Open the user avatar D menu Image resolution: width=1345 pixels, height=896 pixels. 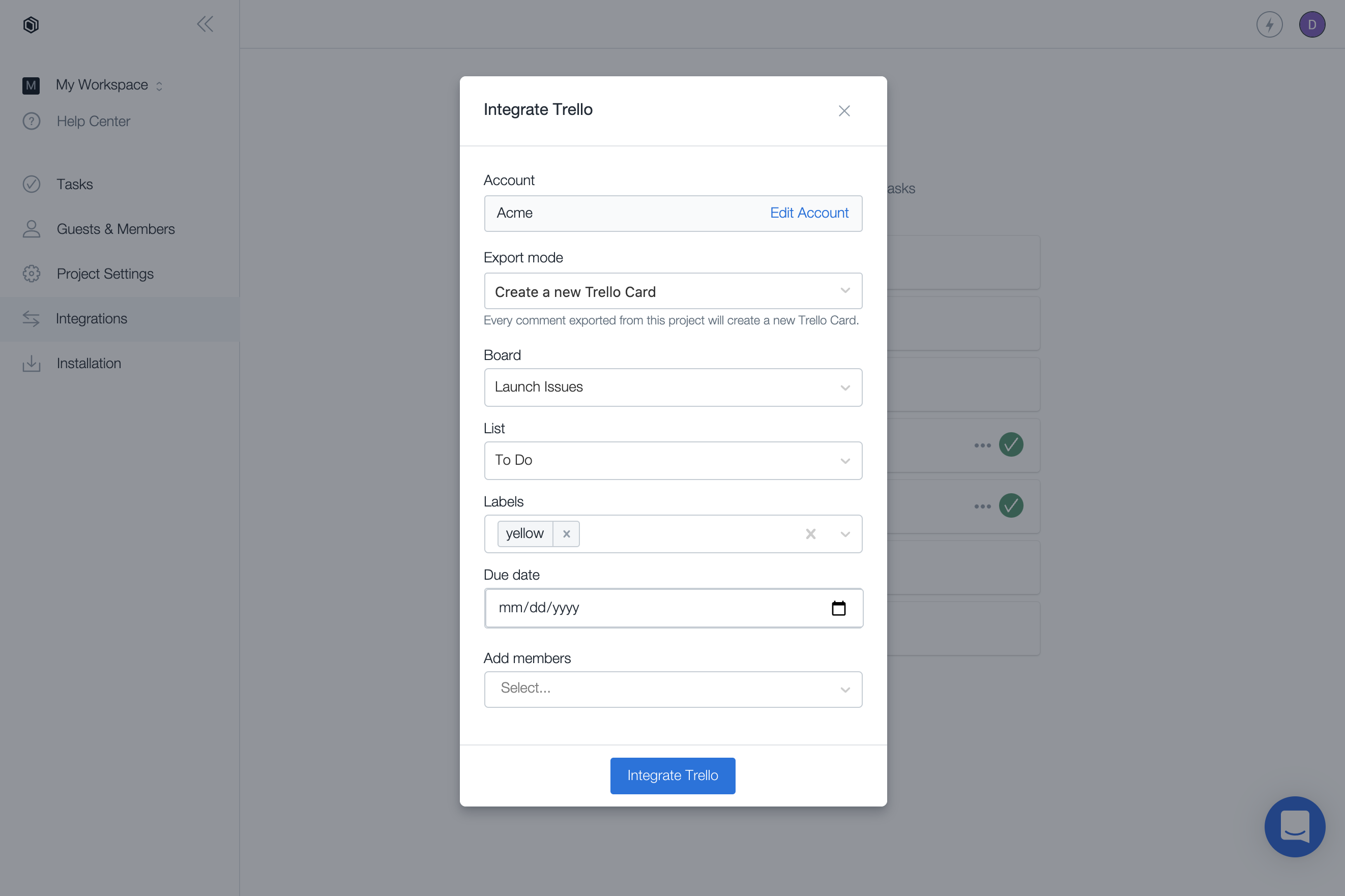[x=1311, y=24]
